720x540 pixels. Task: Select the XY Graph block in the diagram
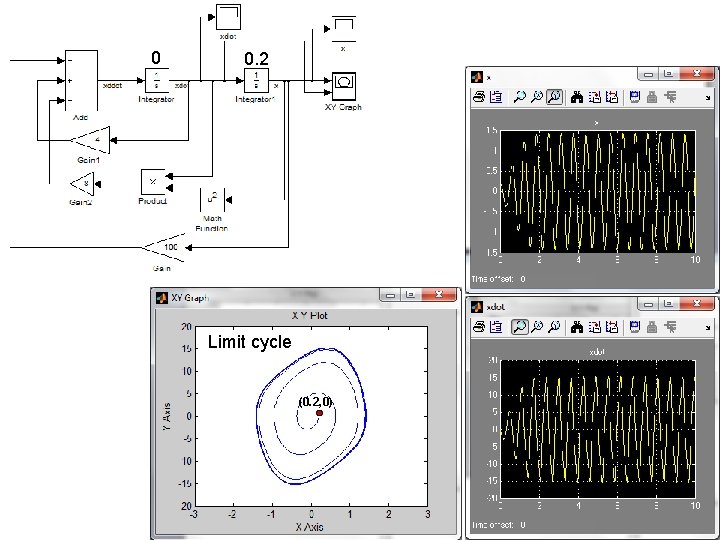coord(344,86)
